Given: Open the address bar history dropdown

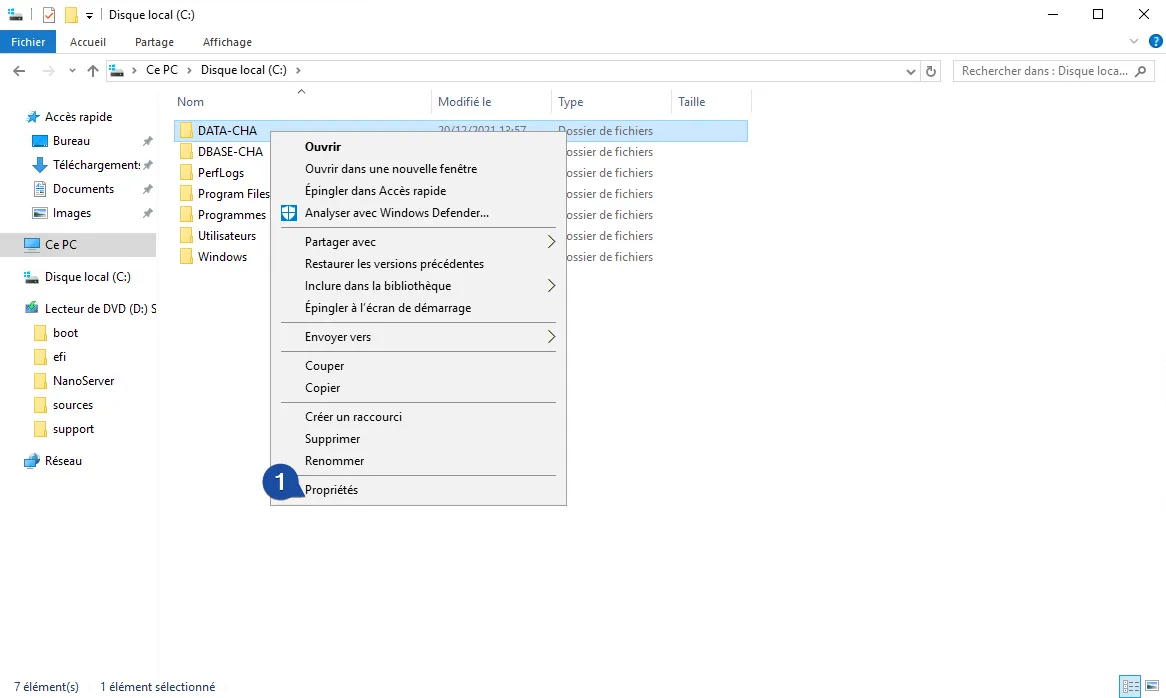Looking at the screenshot, I should [x=910, y=71].
